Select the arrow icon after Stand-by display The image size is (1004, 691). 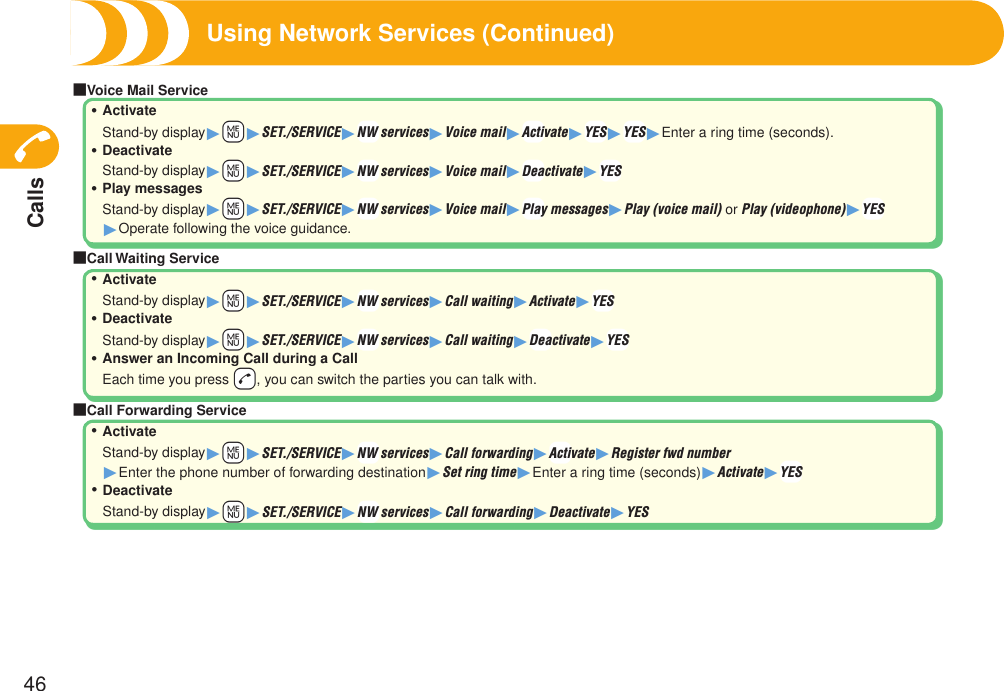213,132
